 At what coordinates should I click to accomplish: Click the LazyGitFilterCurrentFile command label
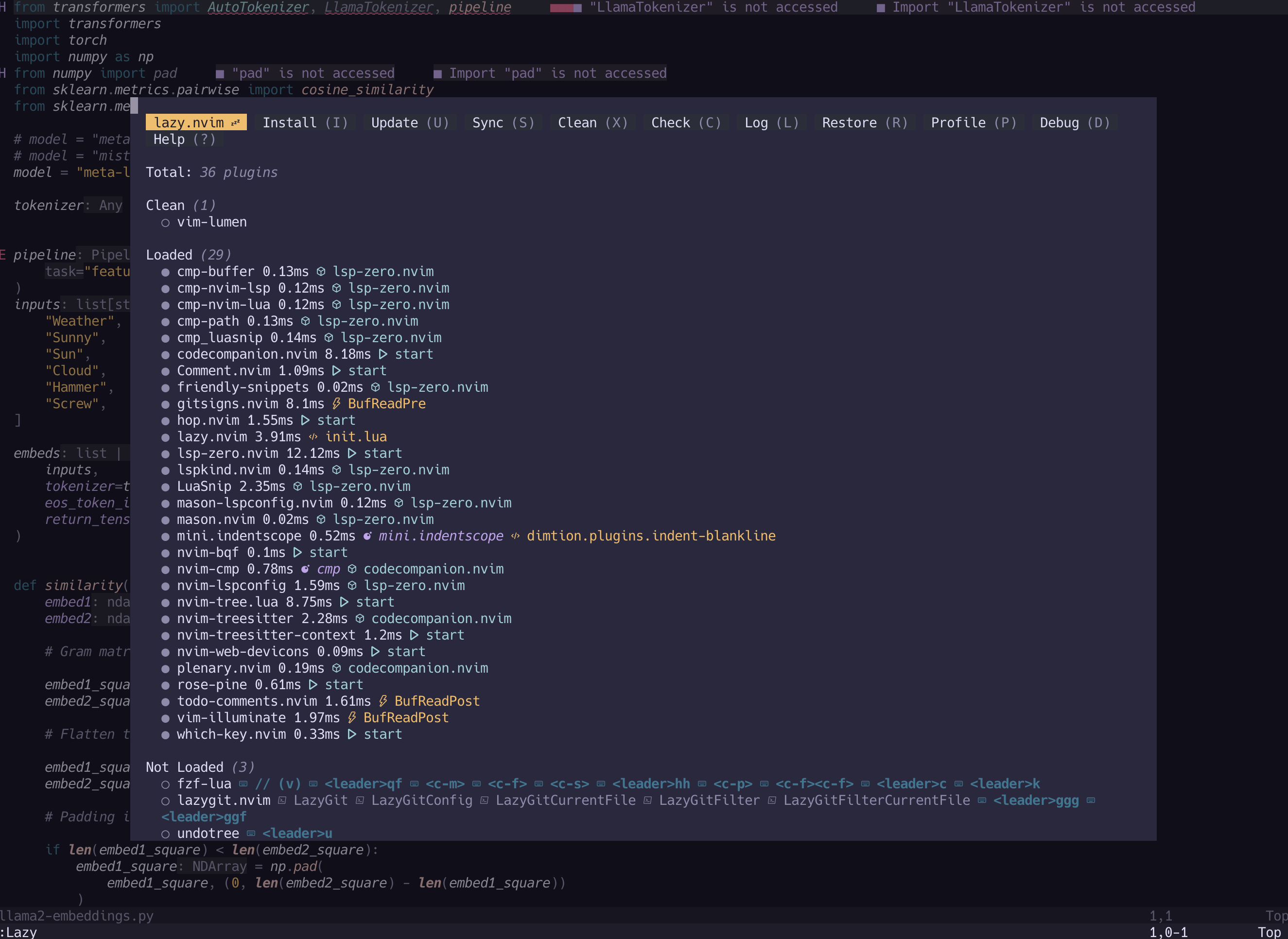point(876,800)
